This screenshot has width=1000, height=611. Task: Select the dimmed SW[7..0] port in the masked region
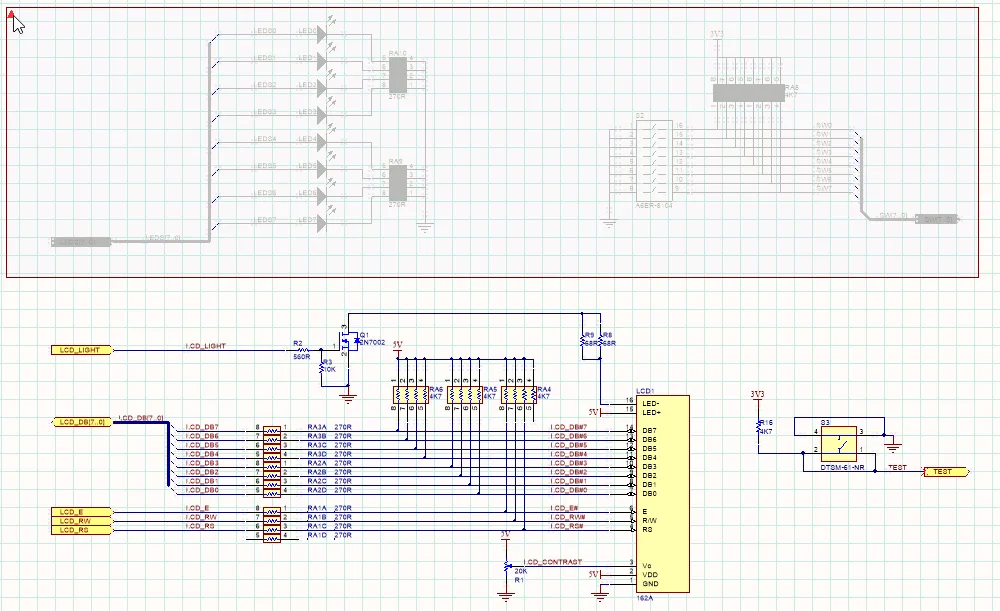click(937, 219)
